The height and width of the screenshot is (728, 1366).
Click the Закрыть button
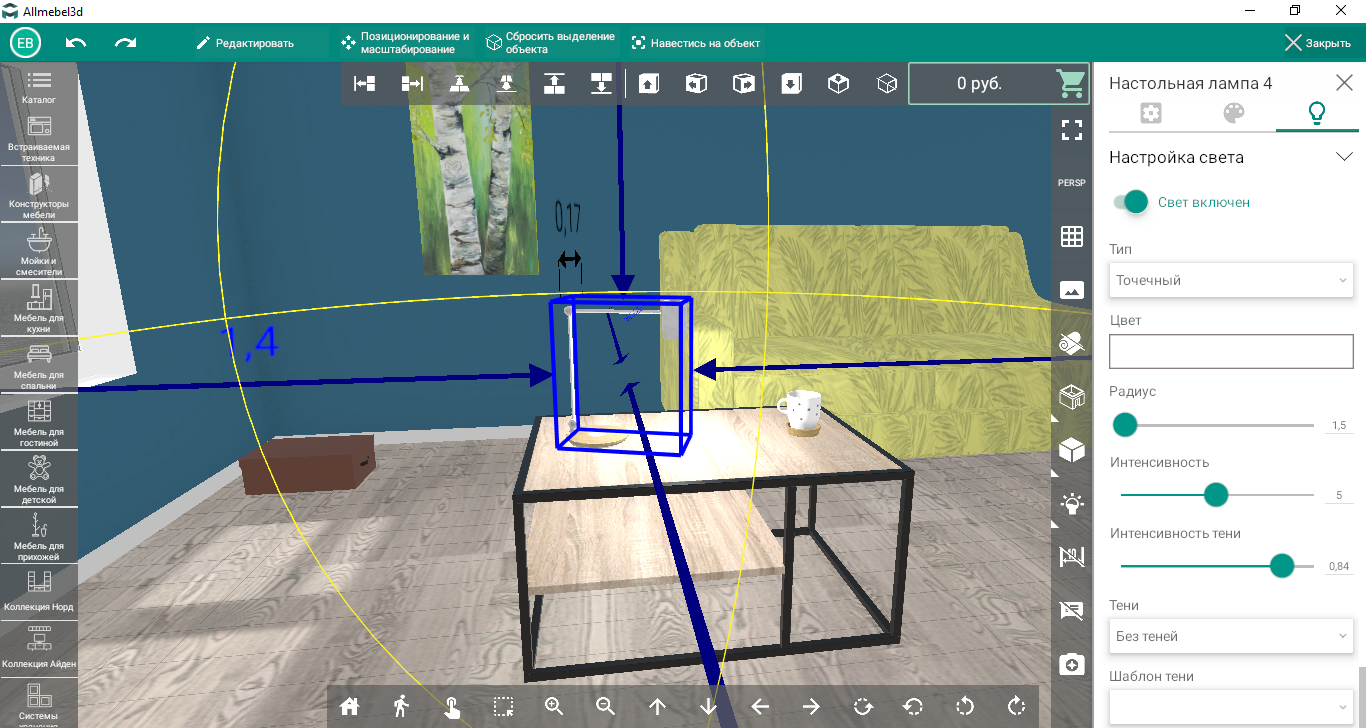pos(1318,43)
